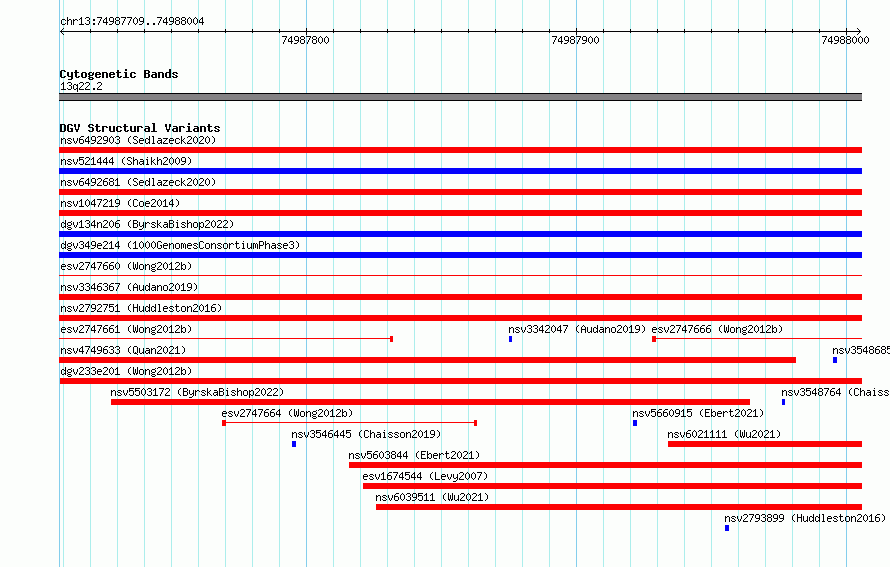Select the red bar for nsv6492903
The width and height of the screenshot is (890, 567).
click(x=460, y=150)
